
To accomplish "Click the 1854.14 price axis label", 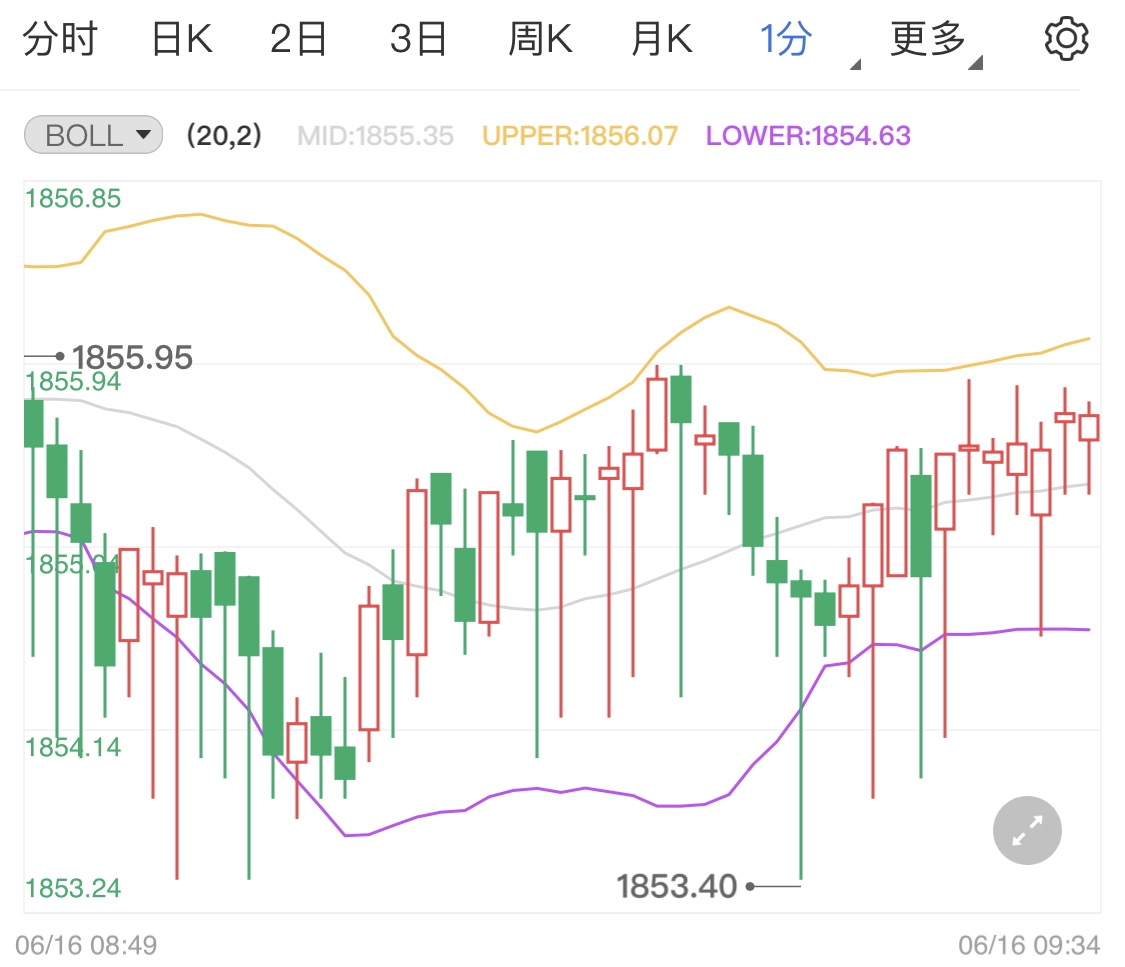I will (x=73, y=747).
